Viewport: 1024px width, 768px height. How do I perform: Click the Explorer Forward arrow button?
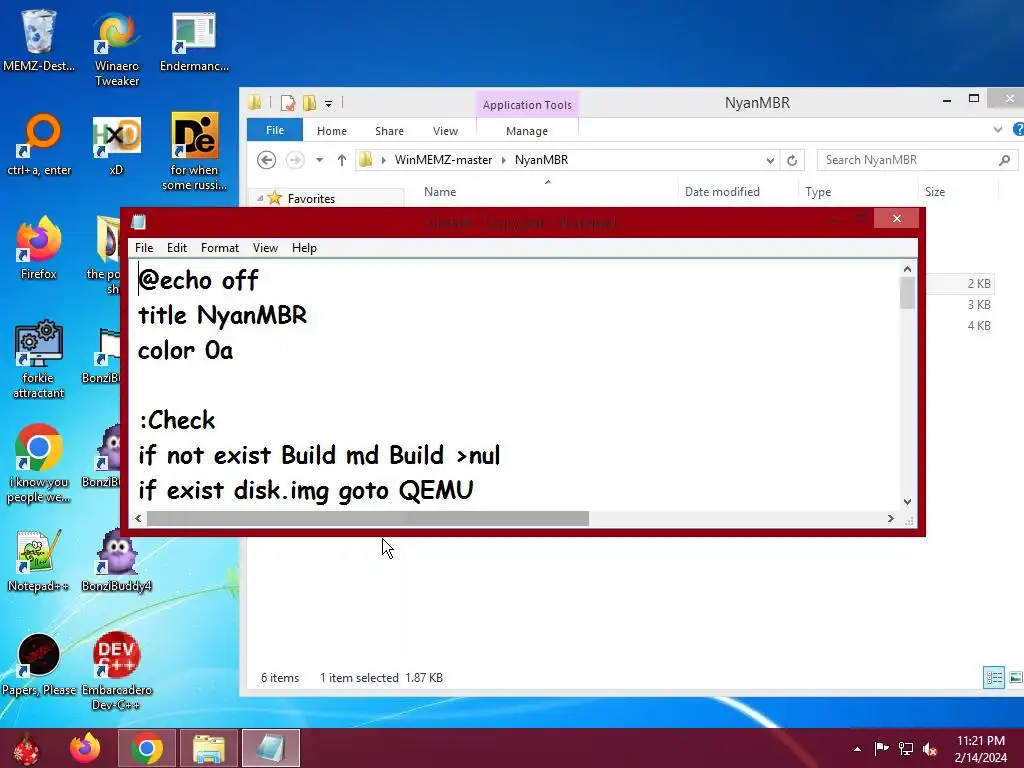pos(295,160)
